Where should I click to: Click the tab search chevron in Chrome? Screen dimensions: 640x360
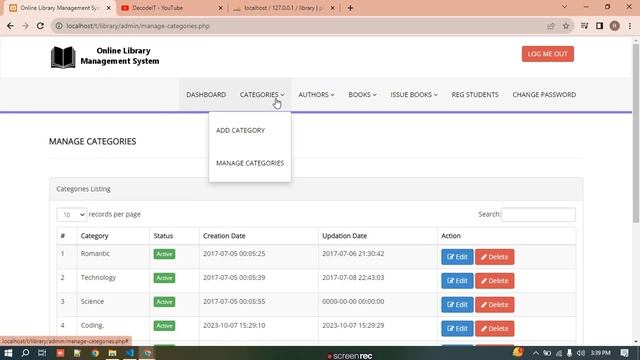(x=564, y=7)
